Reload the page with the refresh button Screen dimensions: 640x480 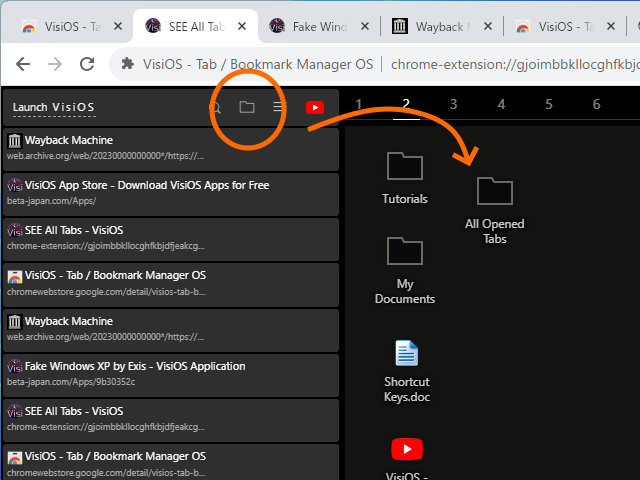tap(87, 64)
